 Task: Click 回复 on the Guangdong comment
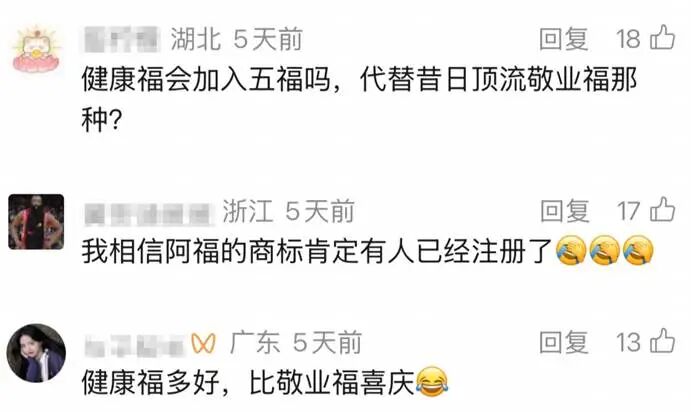(x=564, y=342)
